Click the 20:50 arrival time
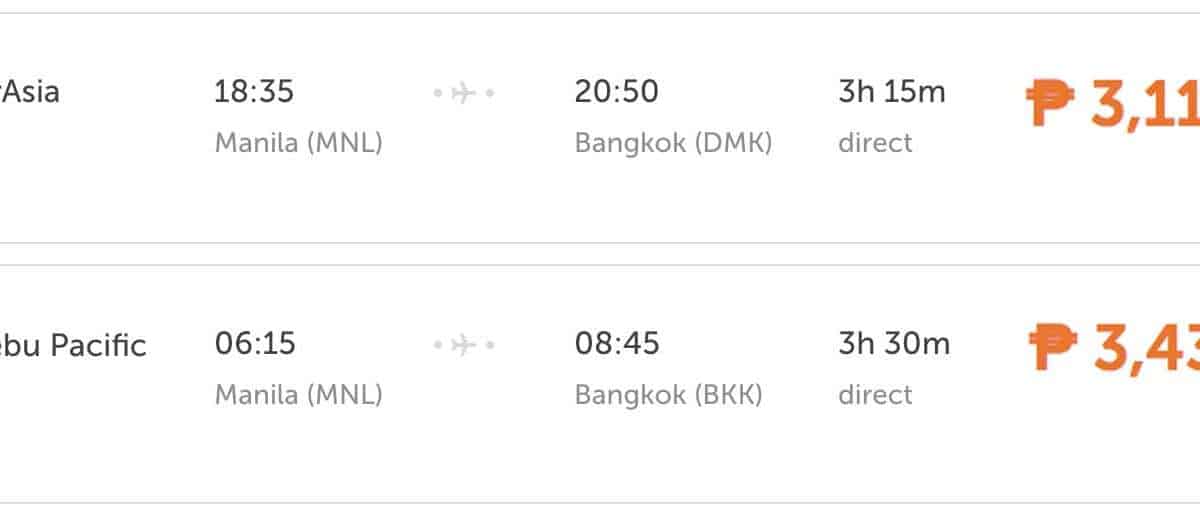The width and height of the screenshot is (1200, 518). click(x=616, y=92)
